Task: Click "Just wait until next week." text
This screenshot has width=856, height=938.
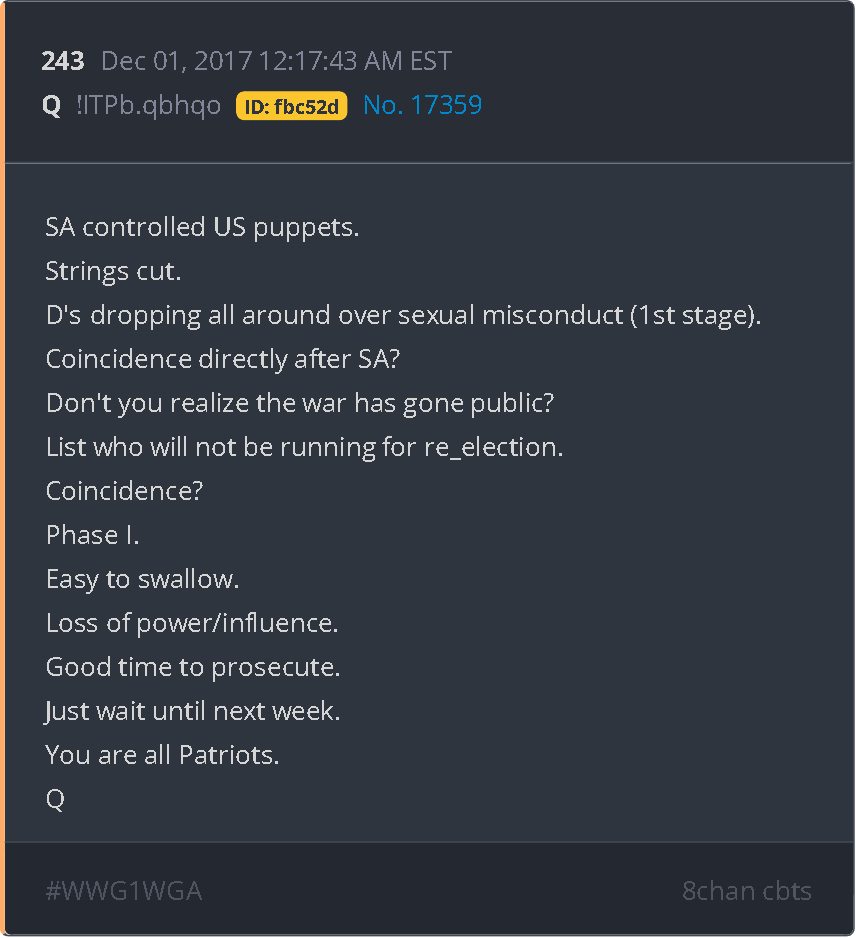Action: point(193,711)
